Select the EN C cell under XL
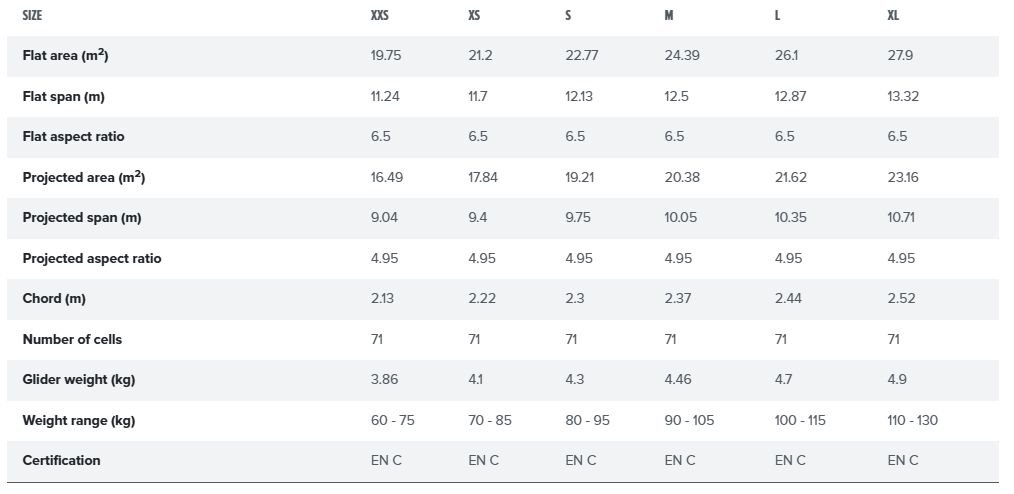The image size is (1014, 494). [x=903, y=460]
